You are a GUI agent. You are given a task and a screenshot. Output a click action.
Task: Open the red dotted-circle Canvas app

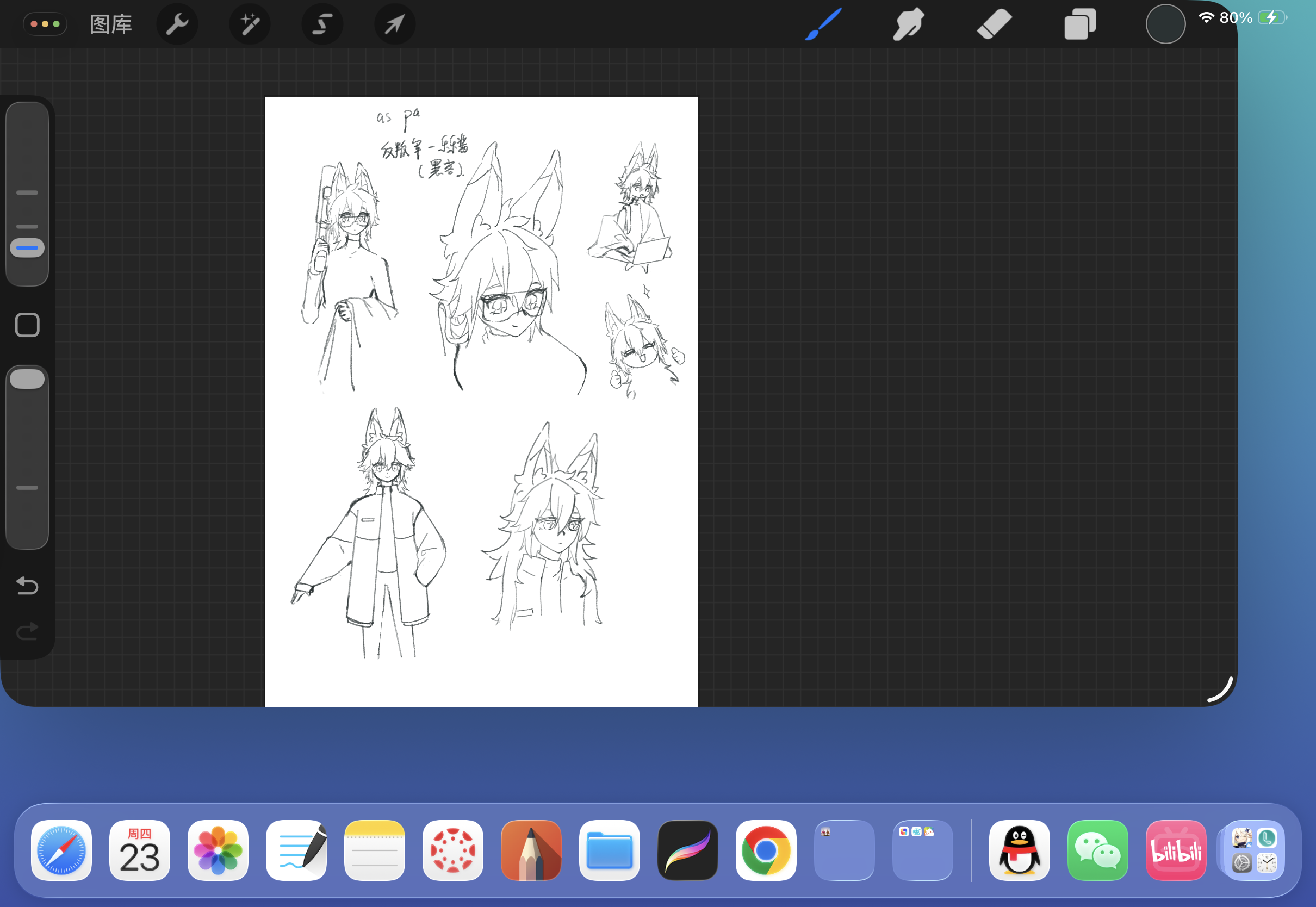pyautogui.click(x=453, y=850)
